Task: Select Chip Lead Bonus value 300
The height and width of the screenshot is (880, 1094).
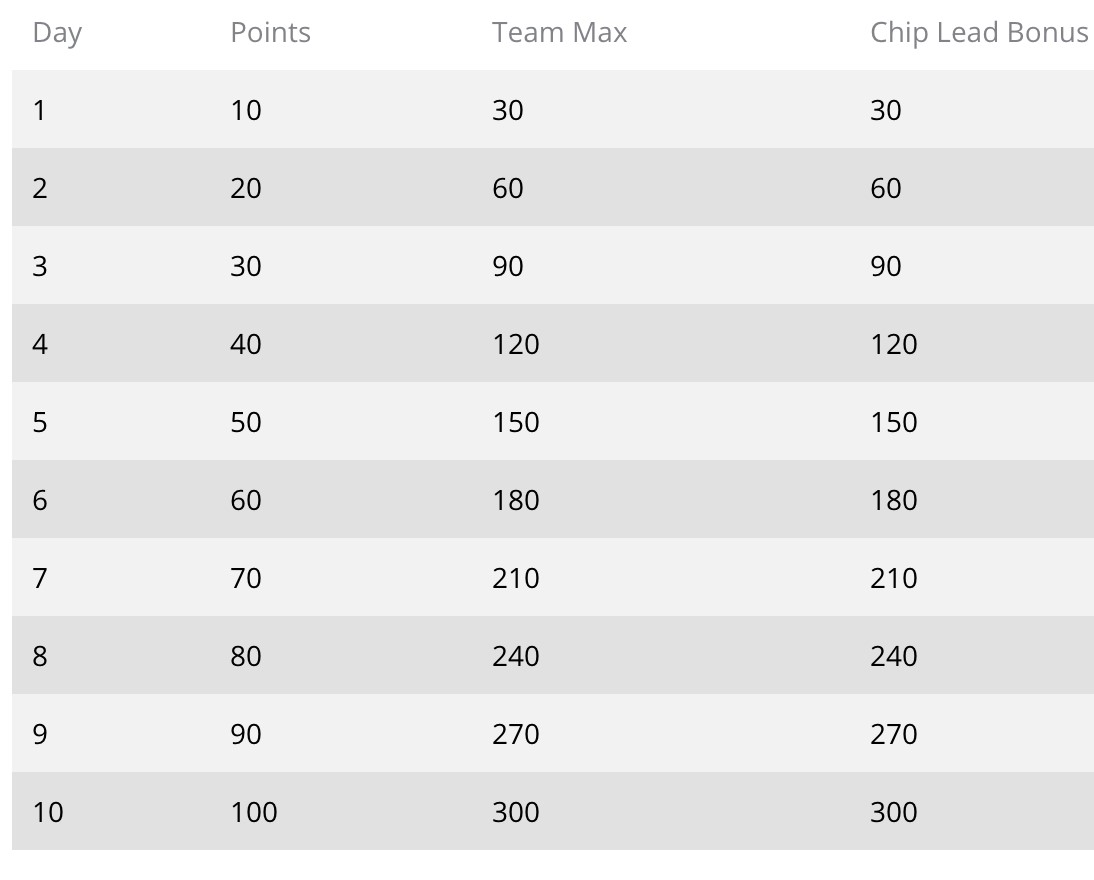Action: coord(893,812)
